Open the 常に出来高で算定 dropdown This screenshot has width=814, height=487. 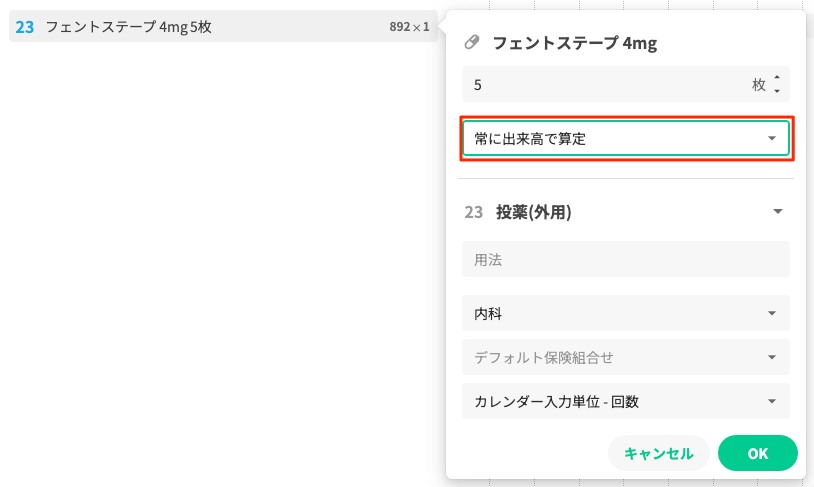[x=626, y=139]
